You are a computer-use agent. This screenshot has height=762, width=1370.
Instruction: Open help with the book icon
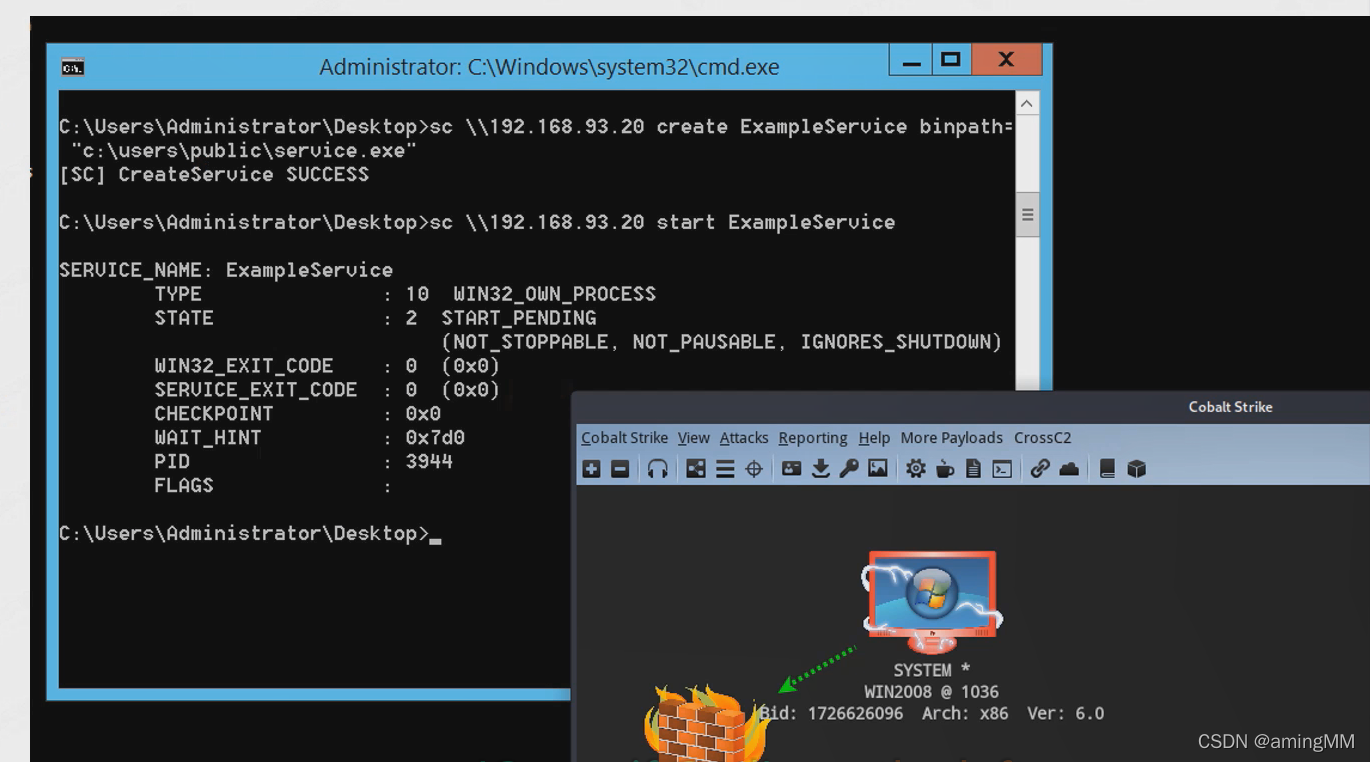tap(1107, 469)
